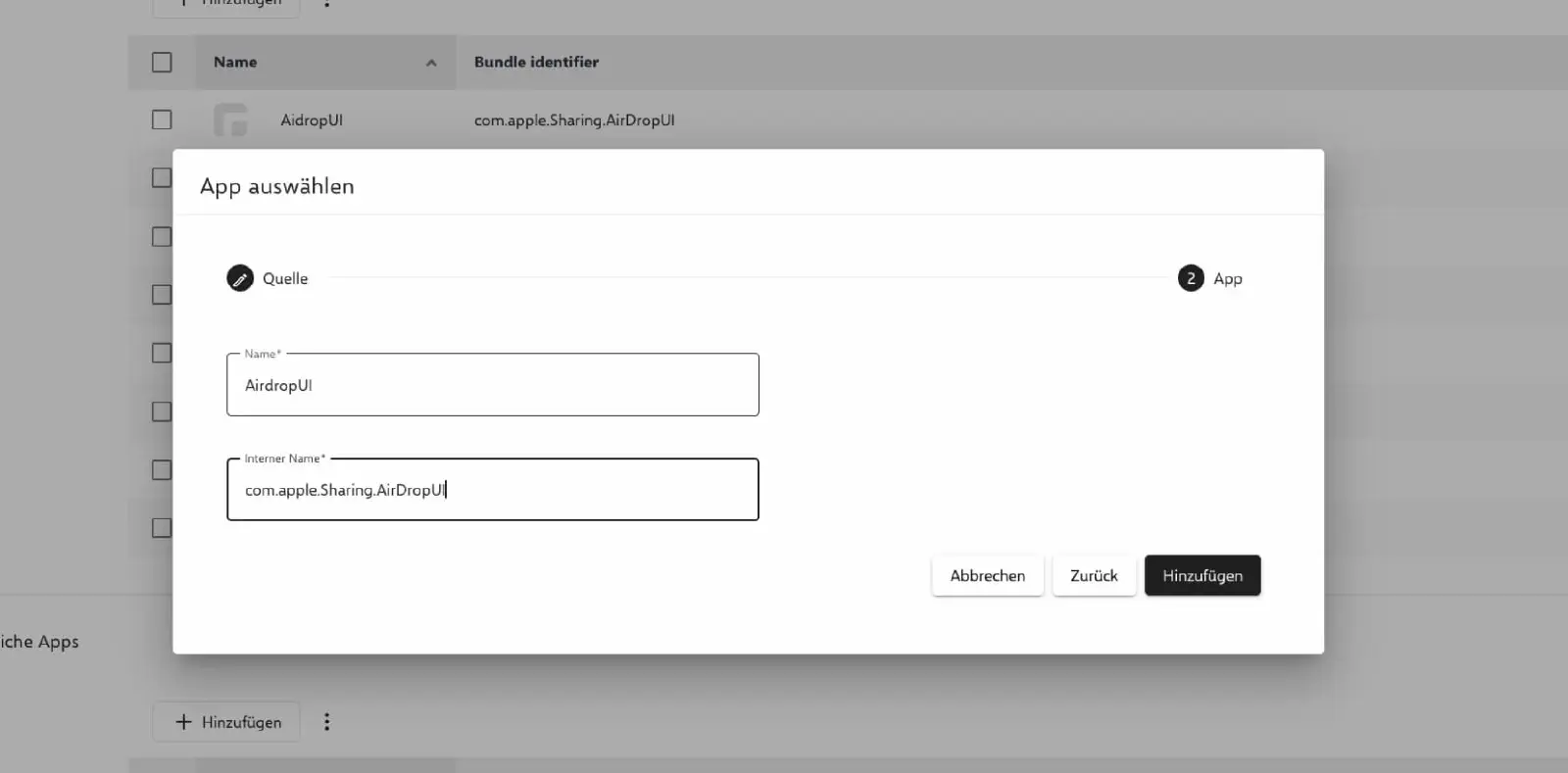Click the step 2 App circle icon
The width and height of the screenshot is (1568, 773).
[x=1191, y=278]
